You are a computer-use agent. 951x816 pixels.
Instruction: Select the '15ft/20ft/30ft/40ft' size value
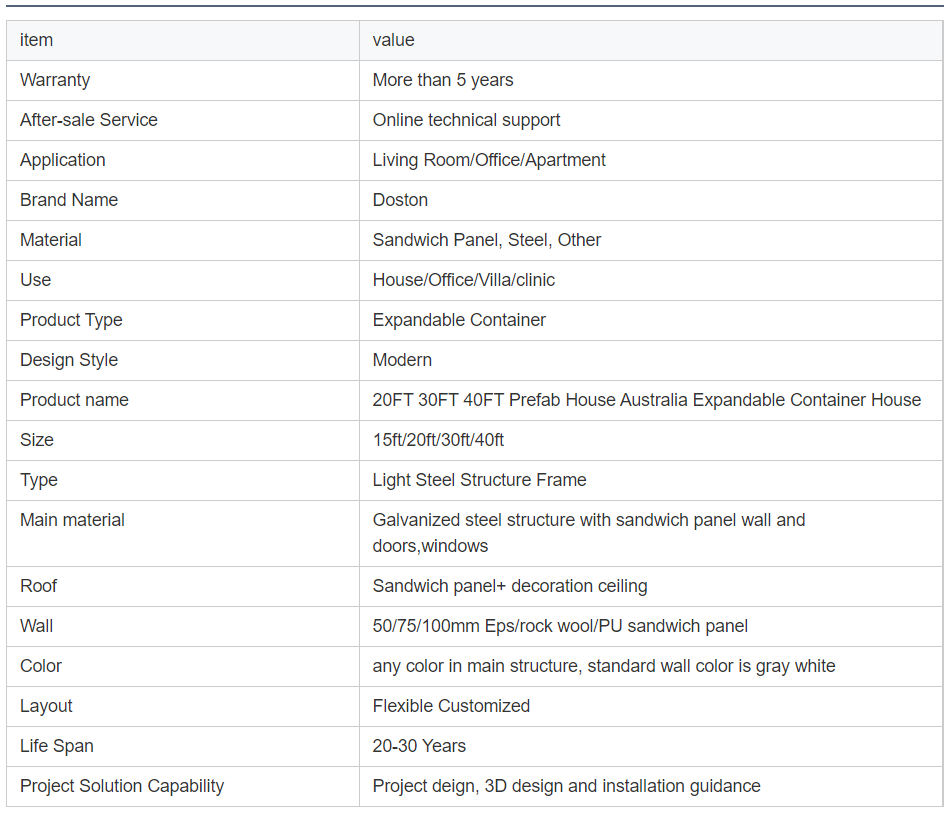(x=438, y=440)
